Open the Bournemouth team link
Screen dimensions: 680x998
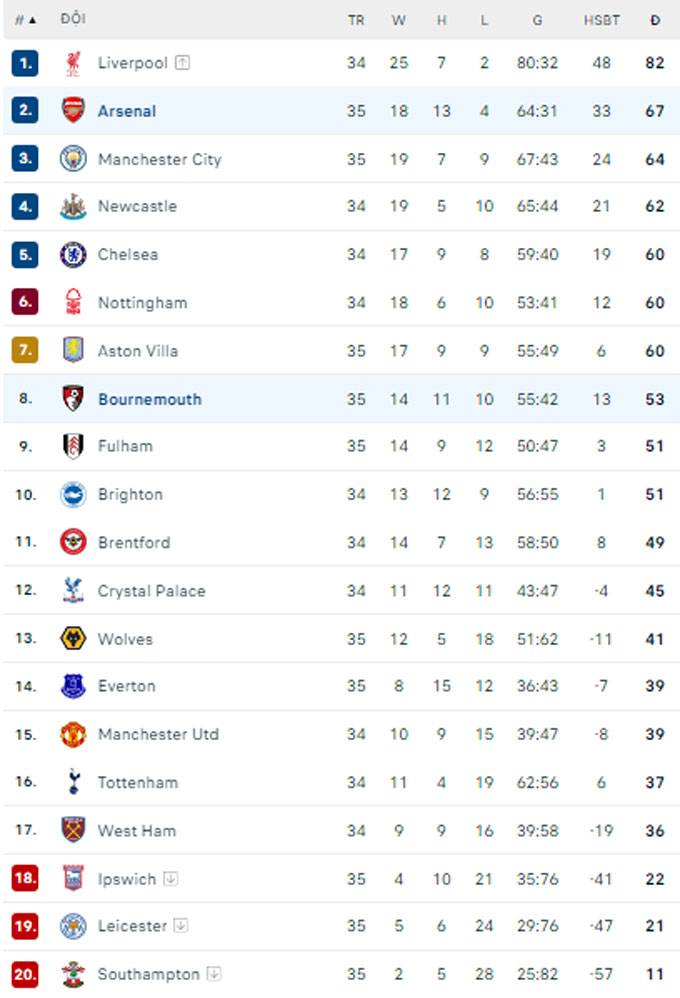coord(150,399)
